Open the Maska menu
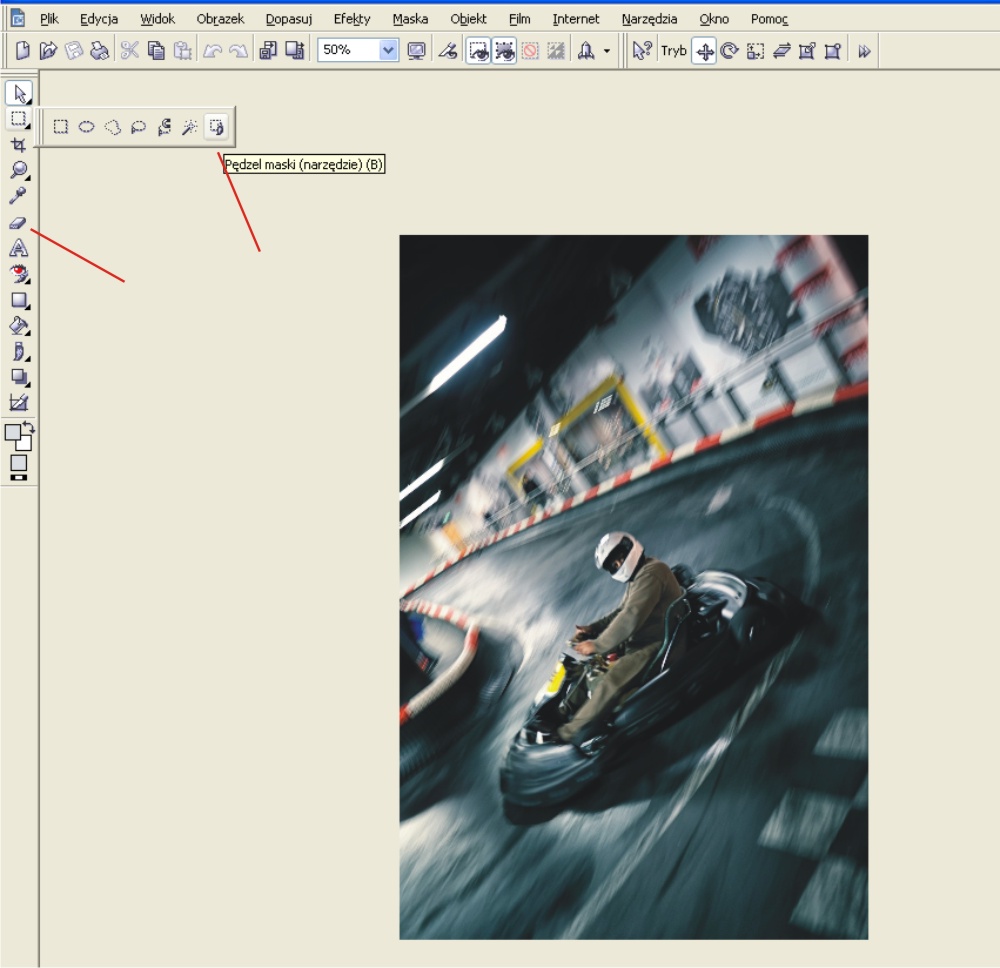The image size is (1000, 968). [x=410, y=19]
